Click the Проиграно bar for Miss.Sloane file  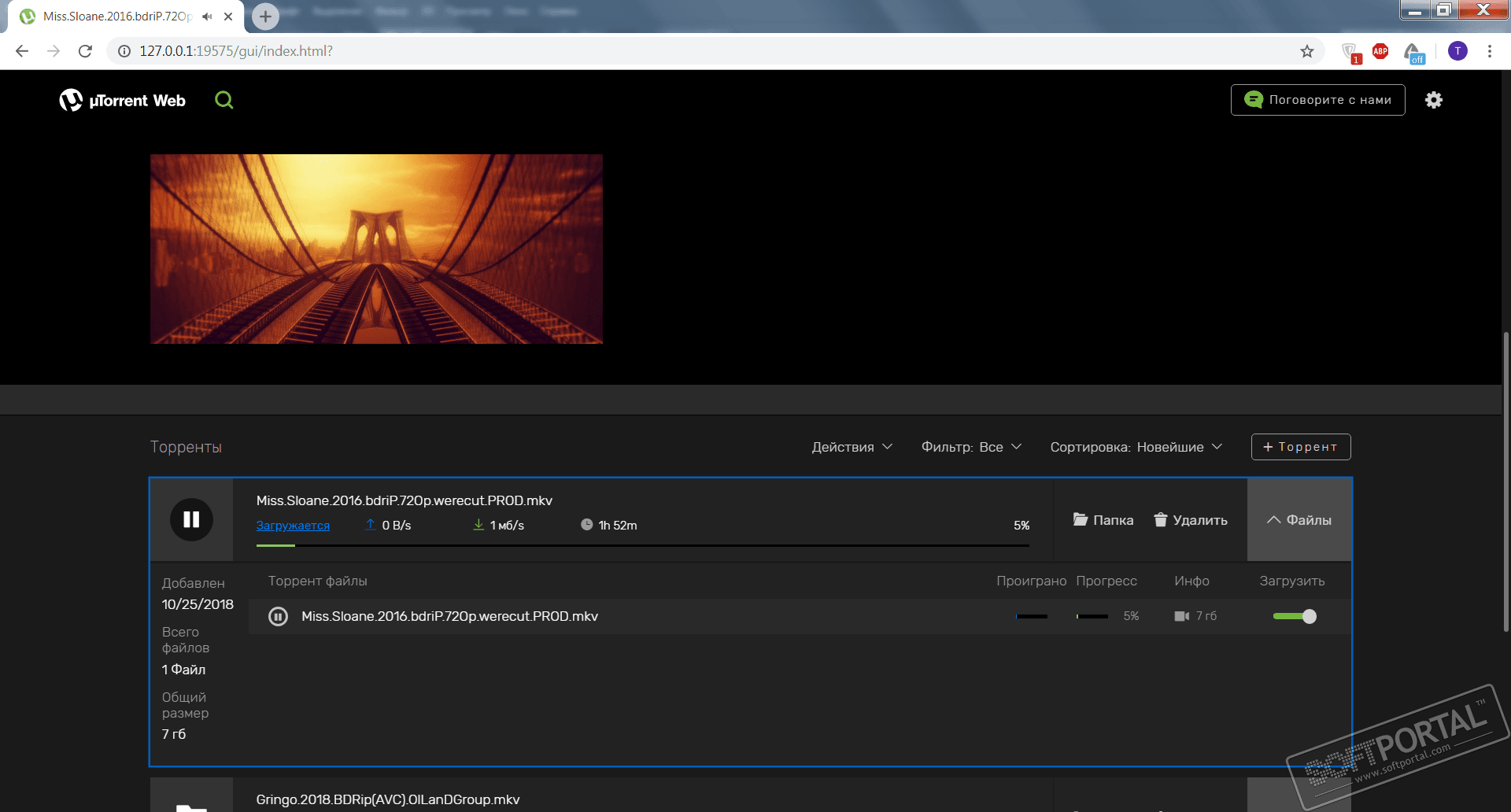point(1032,616)
